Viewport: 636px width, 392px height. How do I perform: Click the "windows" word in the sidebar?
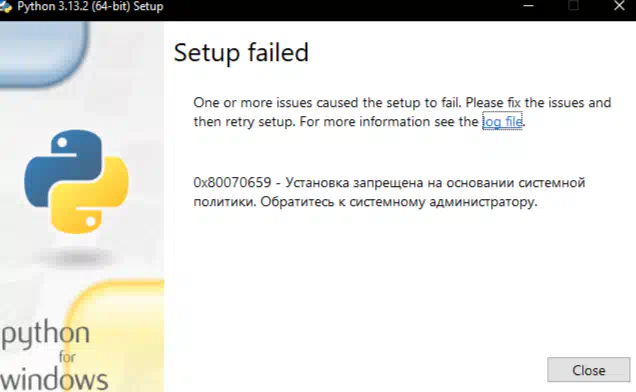[x=54, y=380]
